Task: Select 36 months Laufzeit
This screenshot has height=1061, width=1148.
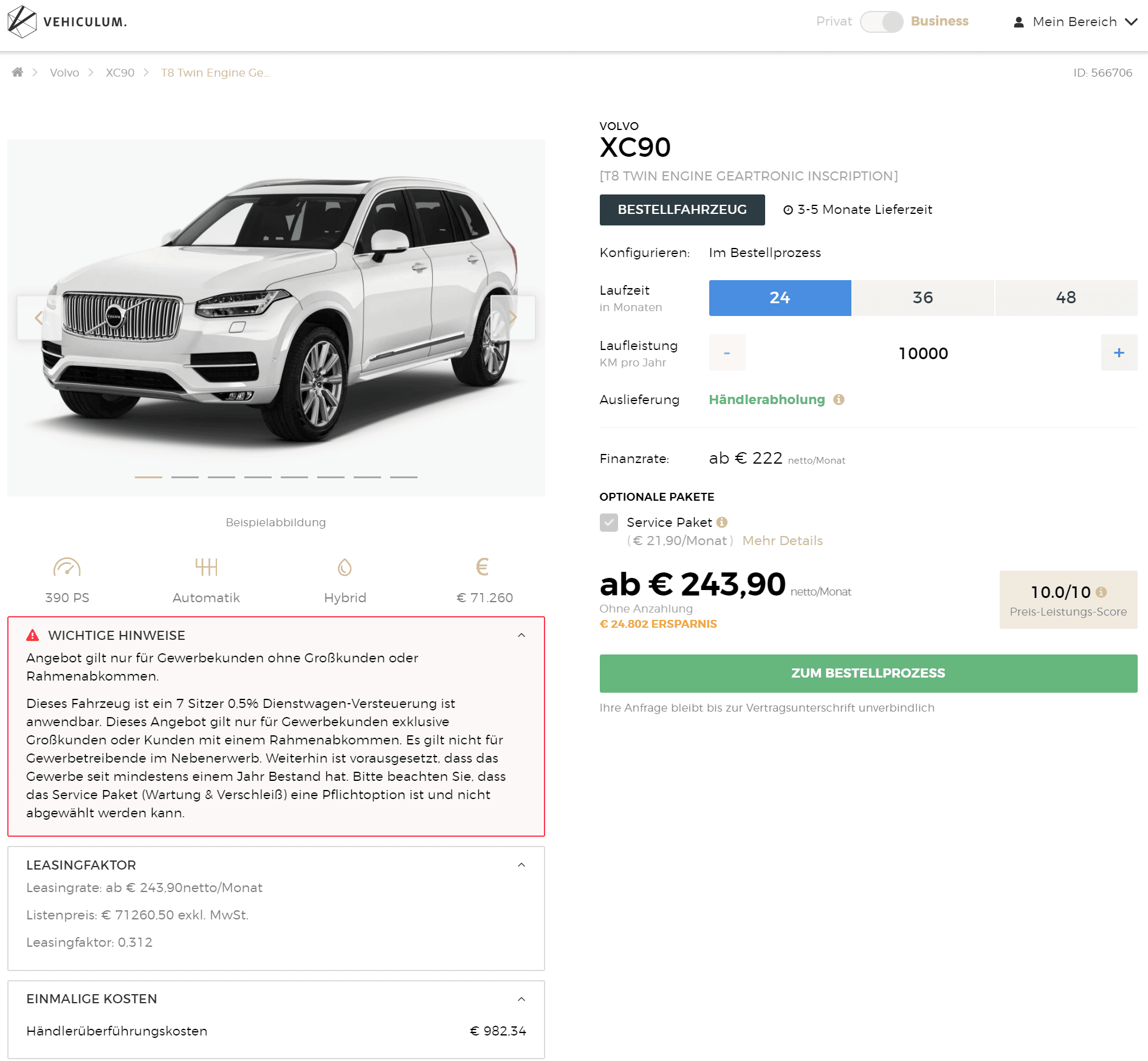Action: (923, 298)
